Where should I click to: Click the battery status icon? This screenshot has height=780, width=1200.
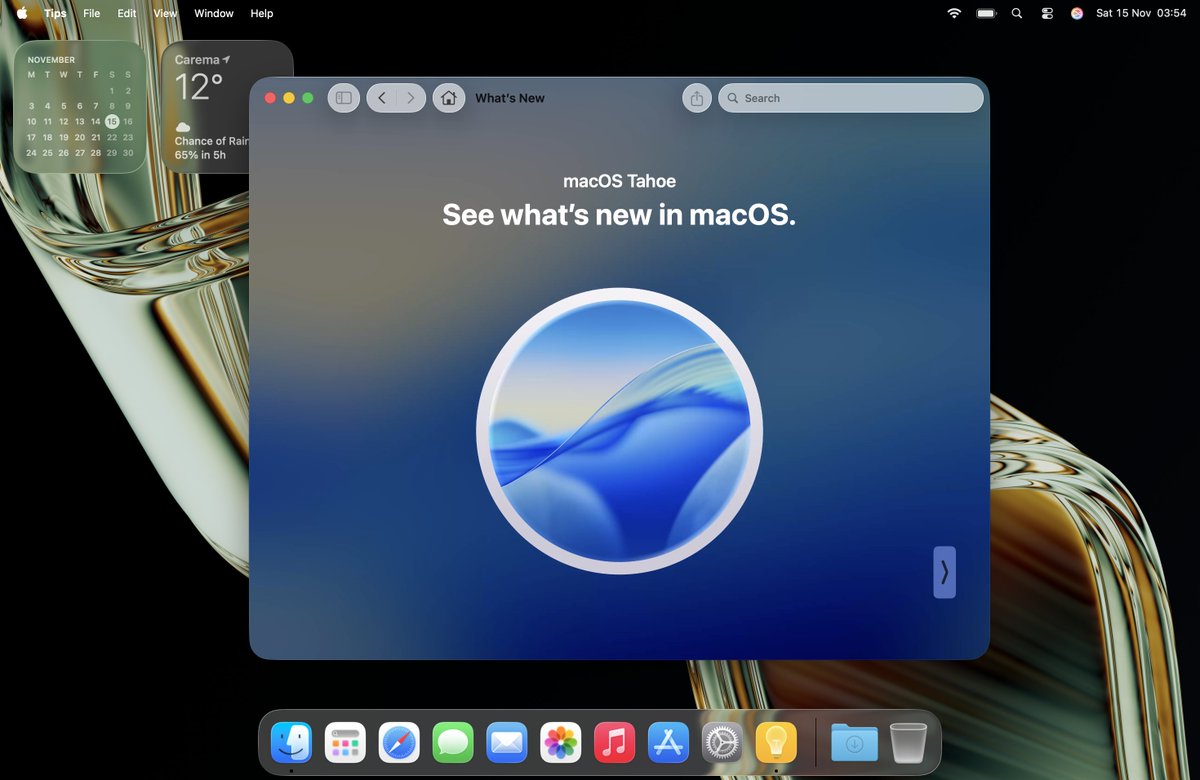(x=987, y=13)
